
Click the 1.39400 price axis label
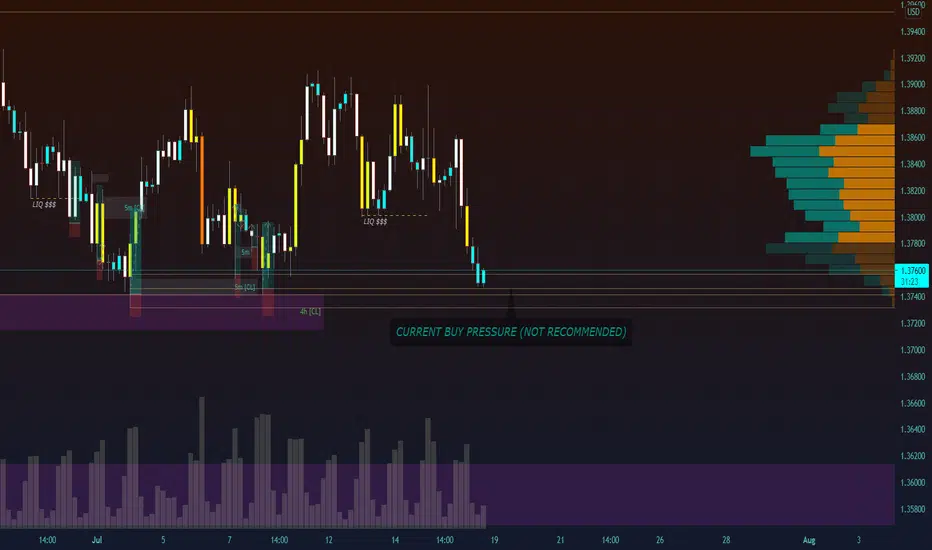(912, 32)
